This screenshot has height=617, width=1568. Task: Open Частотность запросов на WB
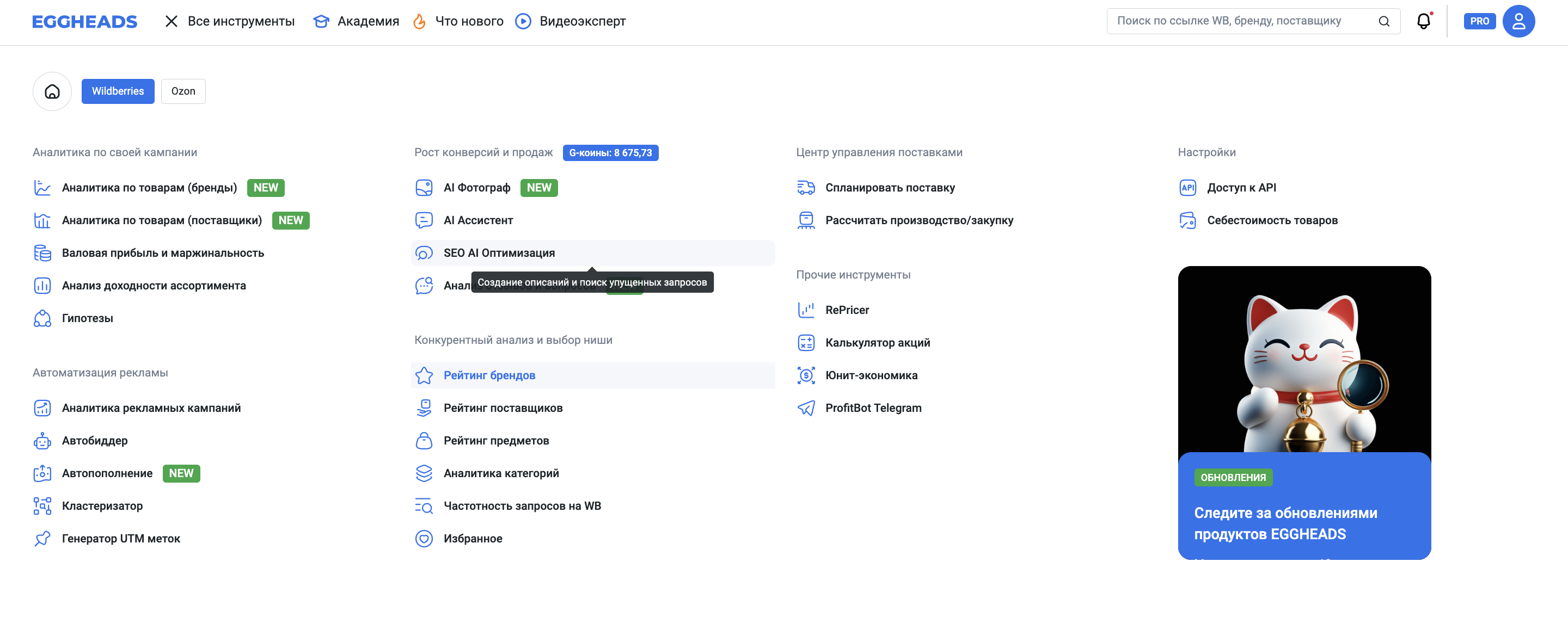522,506
